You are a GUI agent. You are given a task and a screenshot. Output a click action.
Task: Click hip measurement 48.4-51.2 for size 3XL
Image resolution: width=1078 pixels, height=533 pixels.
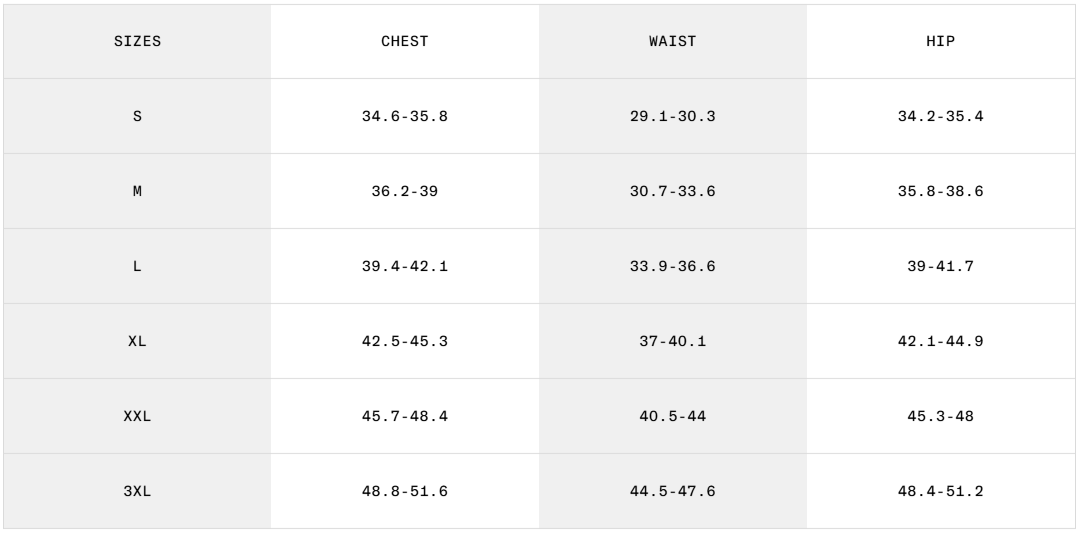tap(940, 491)
